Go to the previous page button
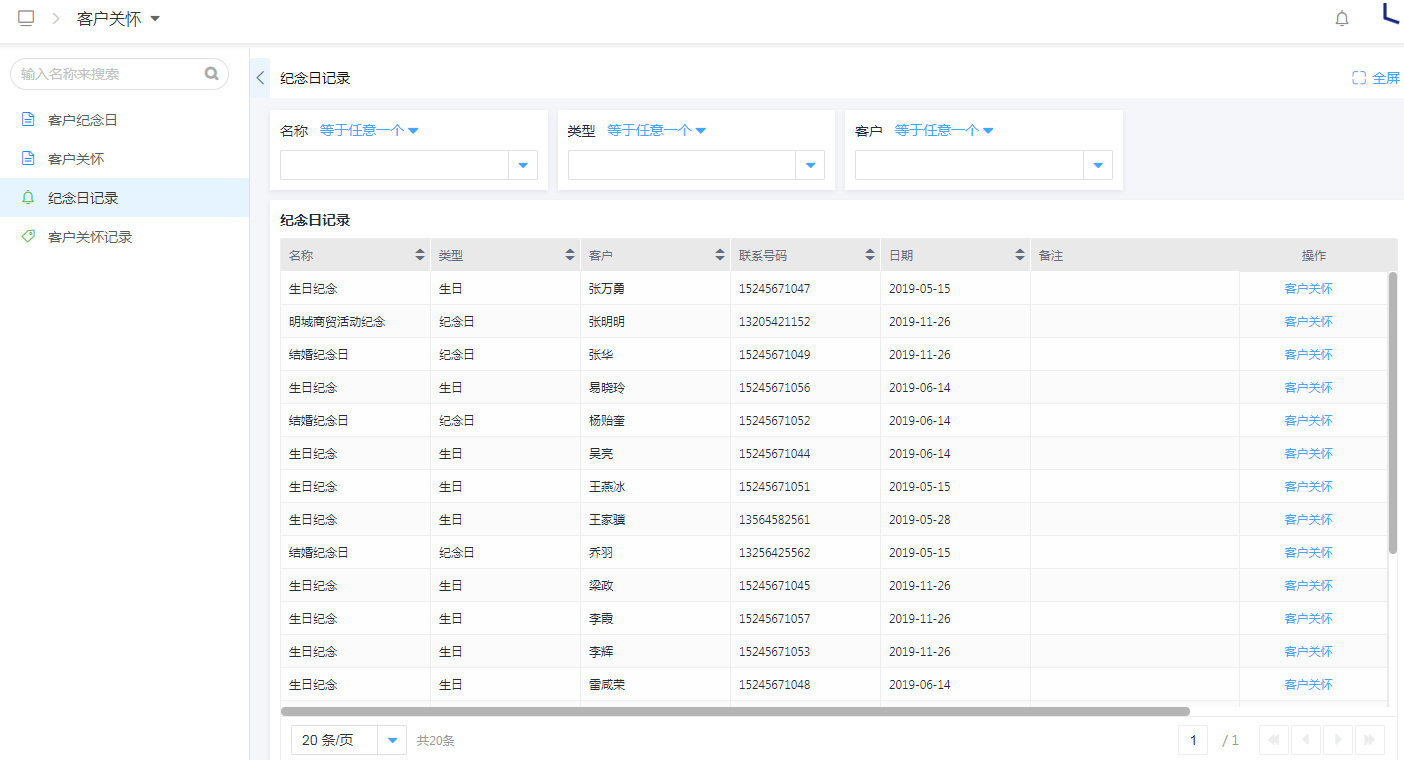 coord(1306,740)
